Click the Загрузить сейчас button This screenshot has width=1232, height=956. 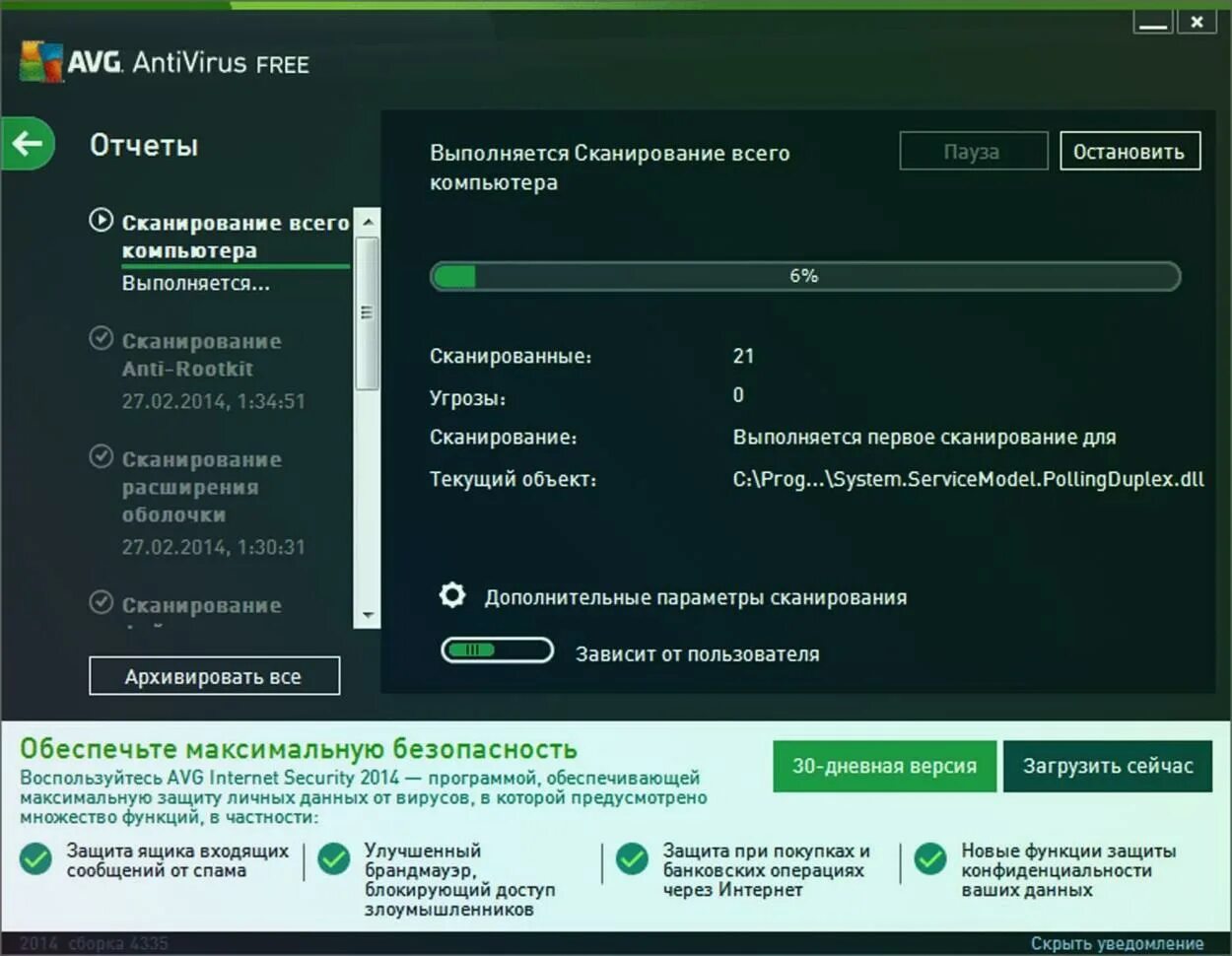(x=1108, y=766)
